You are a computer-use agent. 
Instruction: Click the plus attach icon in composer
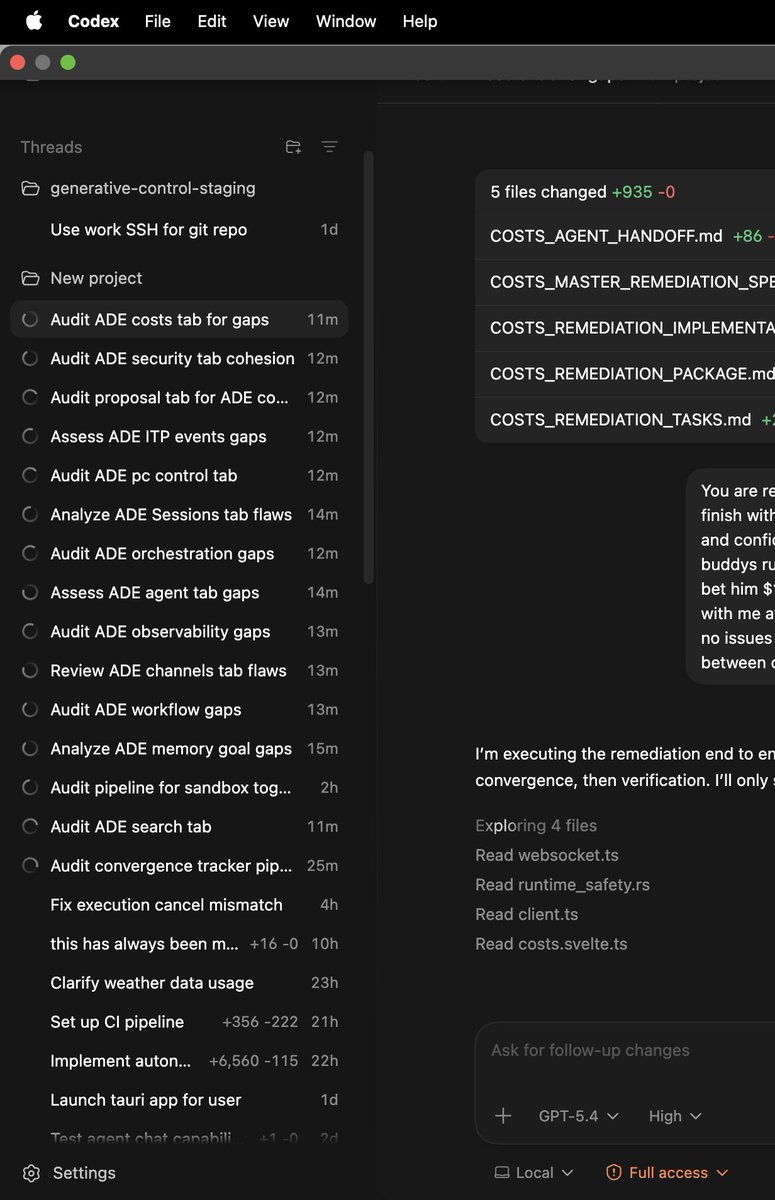click(503, 1116)
